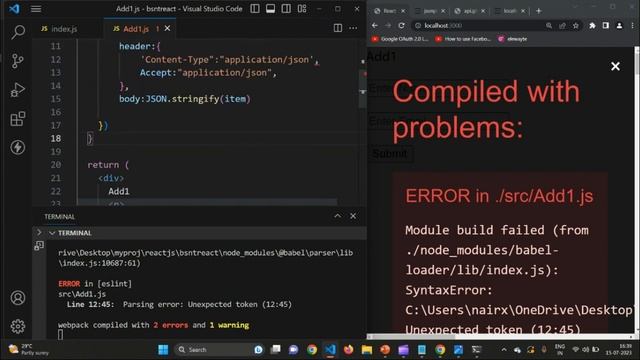Maximize the terminal panel with the chevron up
The image size is (640, 360).
(x=338, y=216)
